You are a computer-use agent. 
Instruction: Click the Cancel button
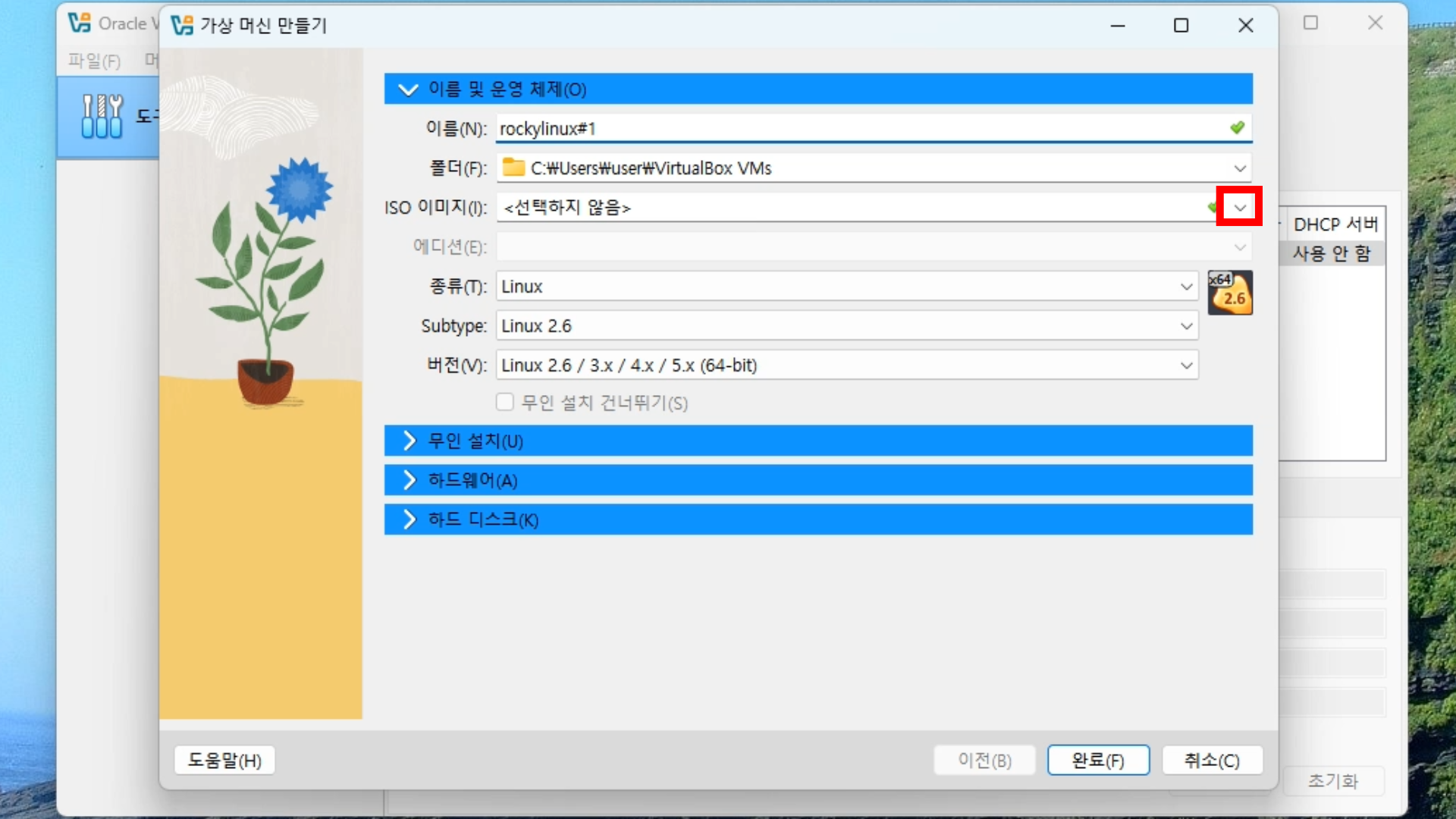(x=1211, y=760)
